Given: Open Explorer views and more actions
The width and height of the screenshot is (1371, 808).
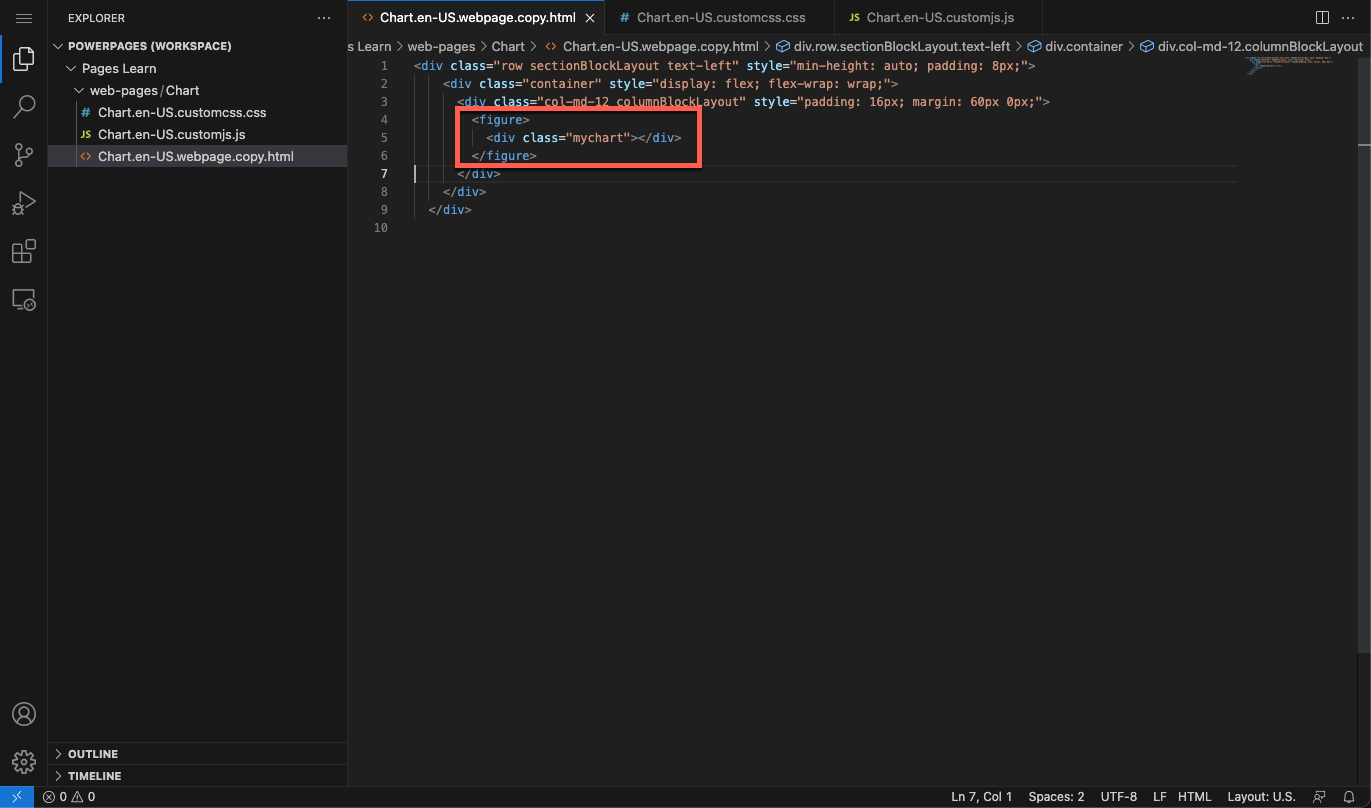Looking at the screenshot, I should pos(323,18).
